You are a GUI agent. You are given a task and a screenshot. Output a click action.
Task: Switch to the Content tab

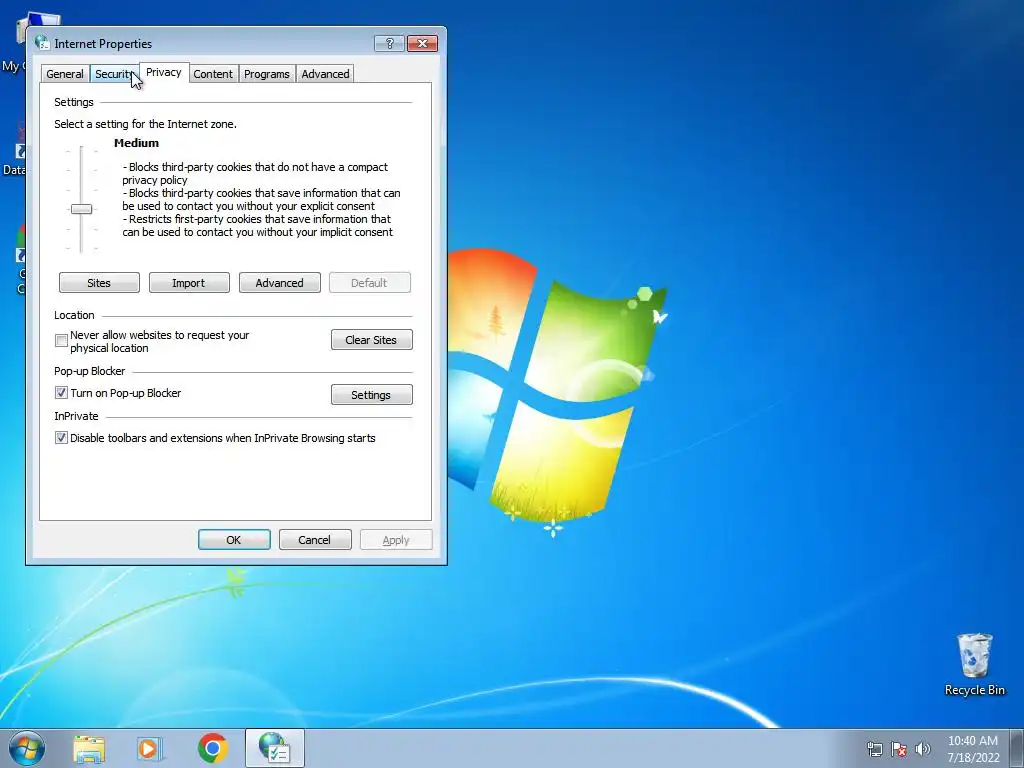(x=213, y=74)
